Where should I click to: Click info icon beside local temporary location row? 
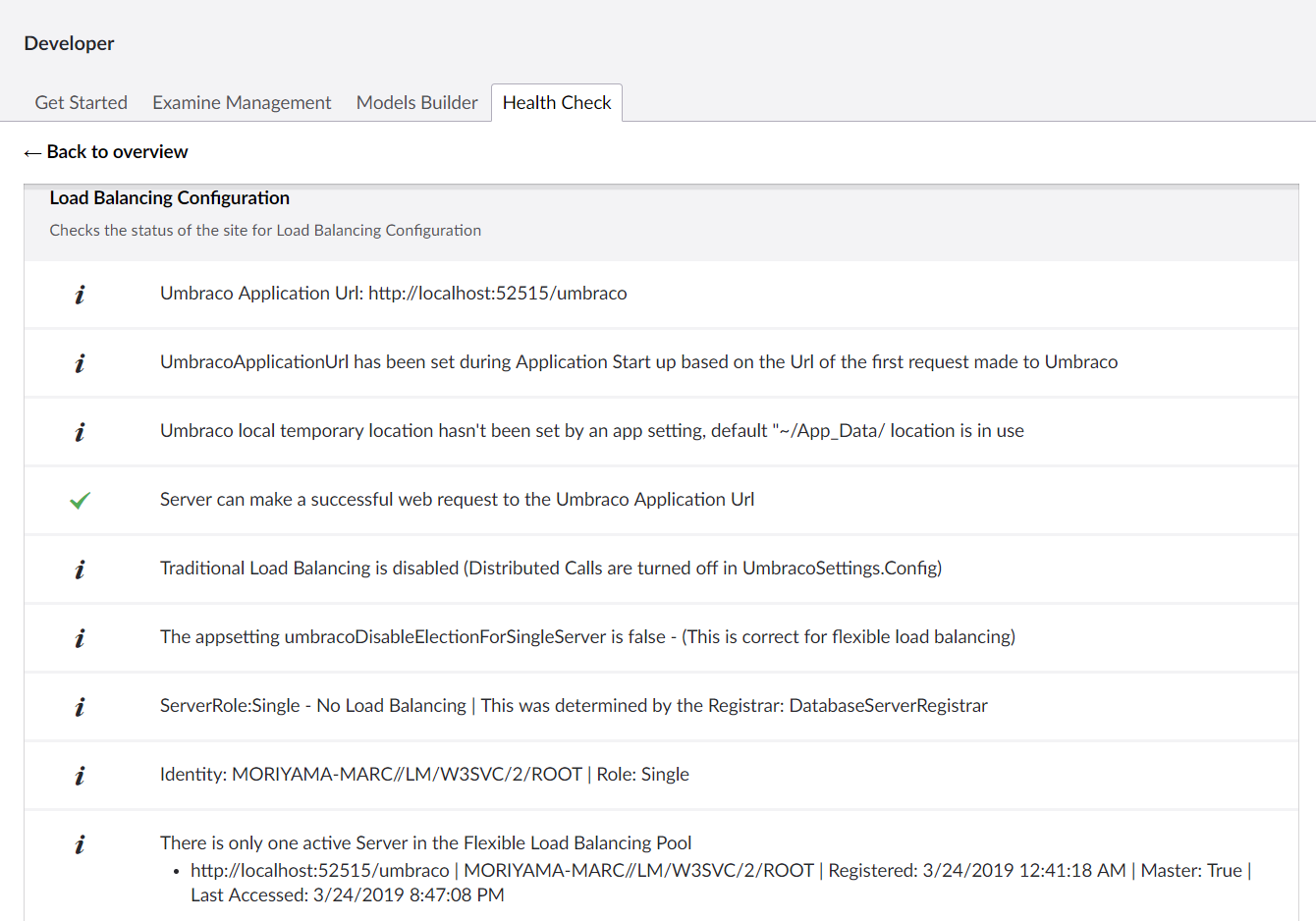(80, 431)
